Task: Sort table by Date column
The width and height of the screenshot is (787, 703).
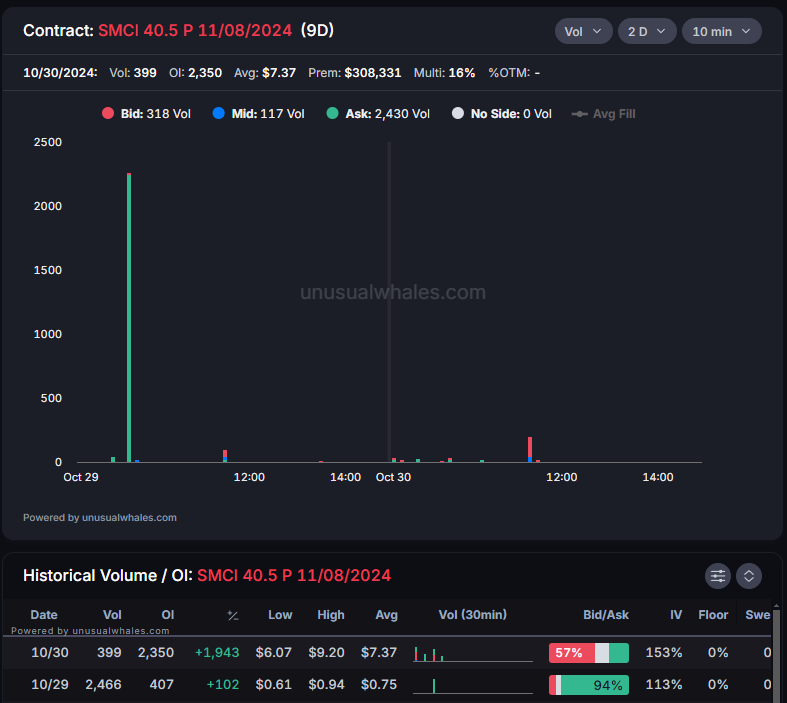Action: [44, 615]
